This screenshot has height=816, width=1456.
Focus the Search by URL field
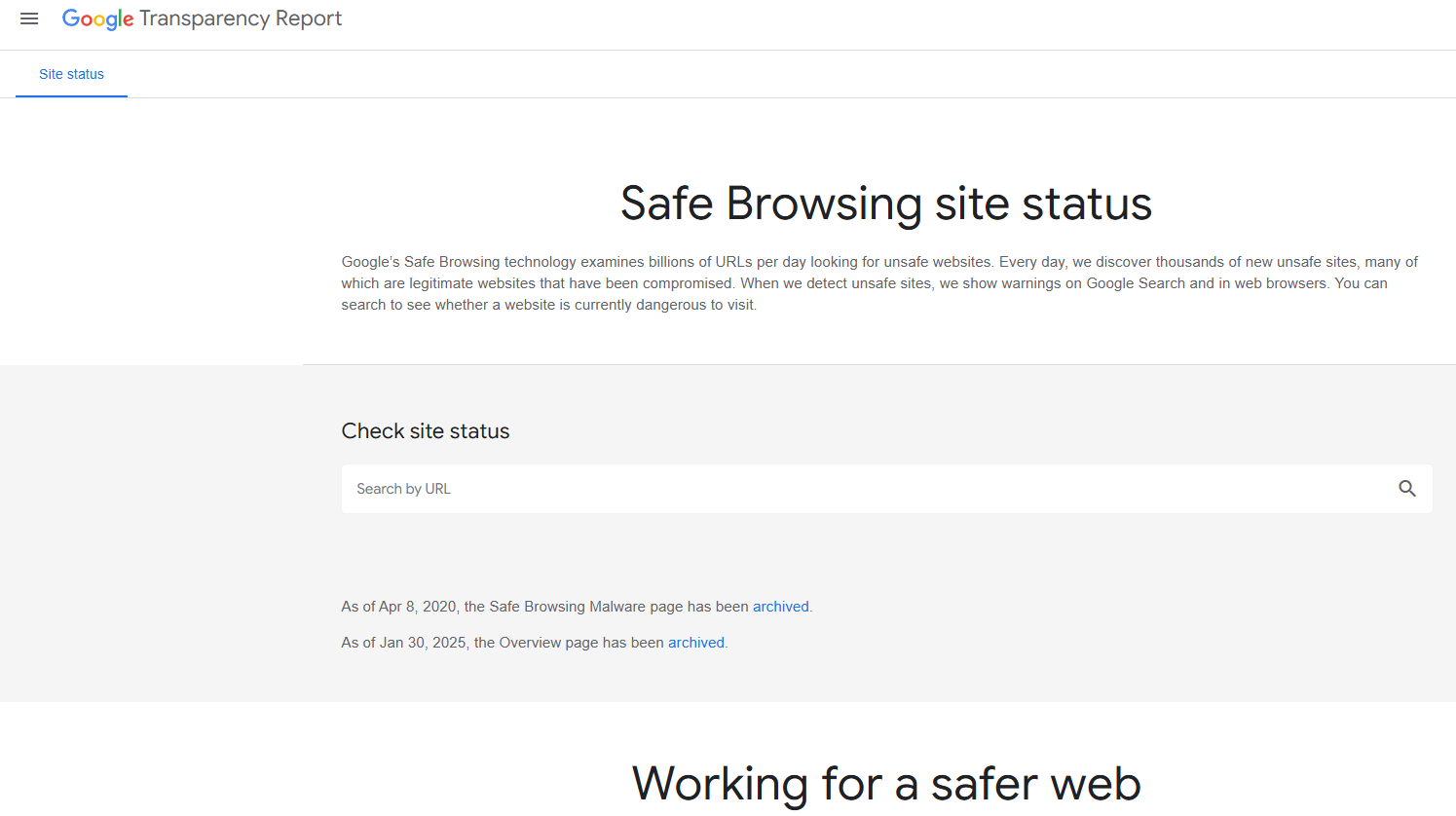click(867, 489)
